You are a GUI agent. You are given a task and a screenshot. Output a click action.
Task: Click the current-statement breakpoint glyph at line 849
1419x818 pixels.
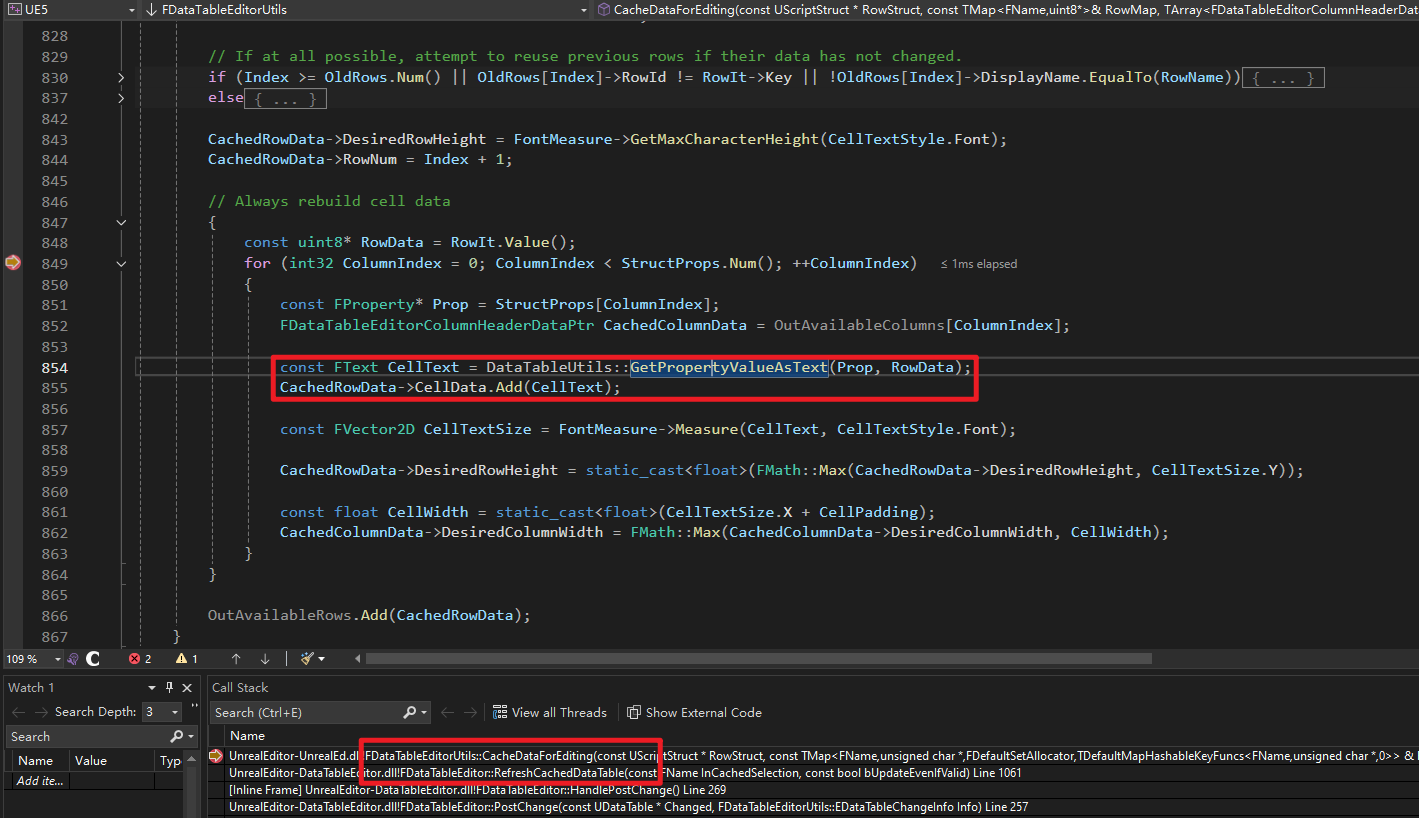point(12,263)
